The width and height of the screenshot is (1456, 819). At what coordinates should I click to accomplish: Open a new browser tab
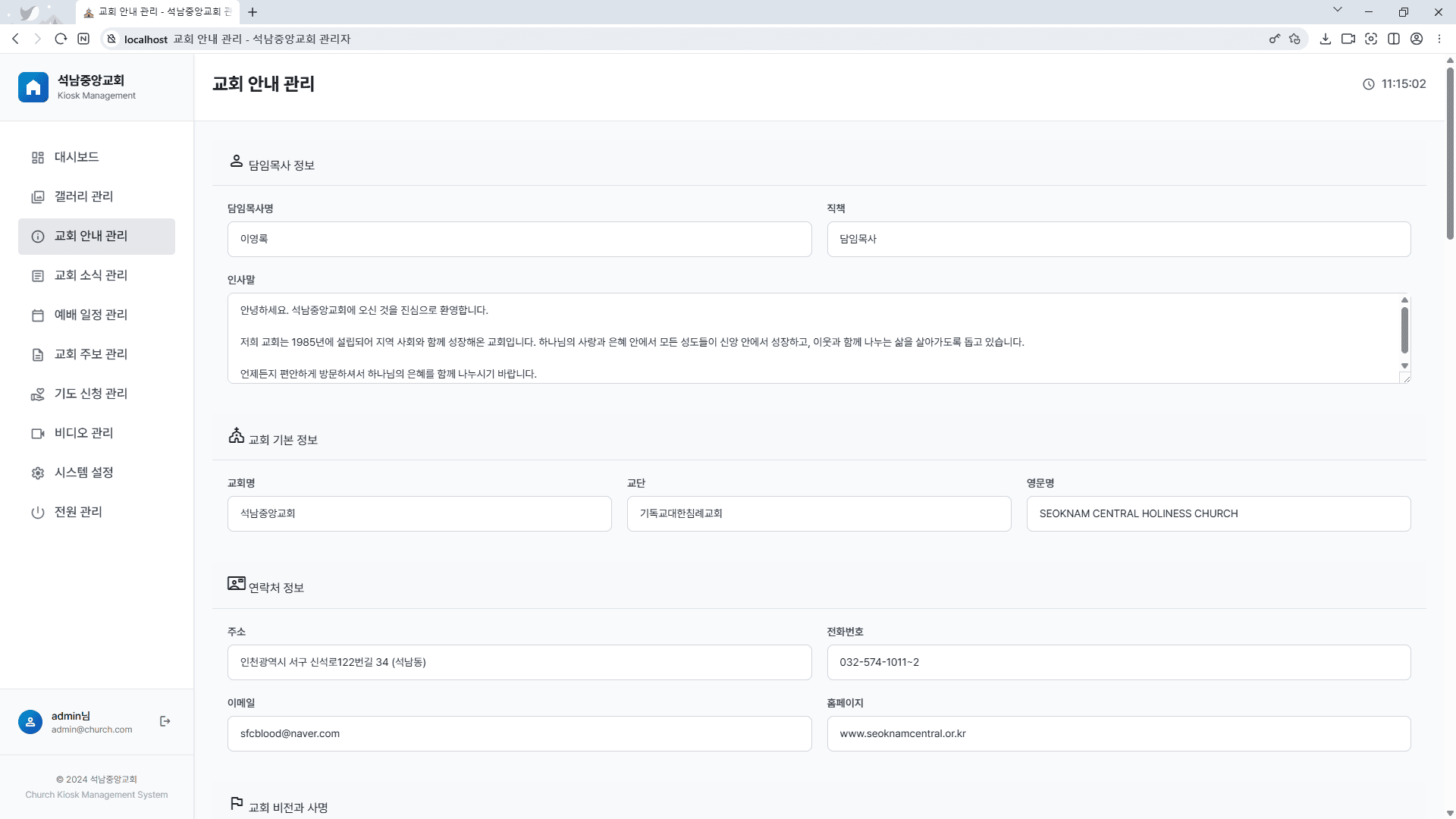click(253, 12)
